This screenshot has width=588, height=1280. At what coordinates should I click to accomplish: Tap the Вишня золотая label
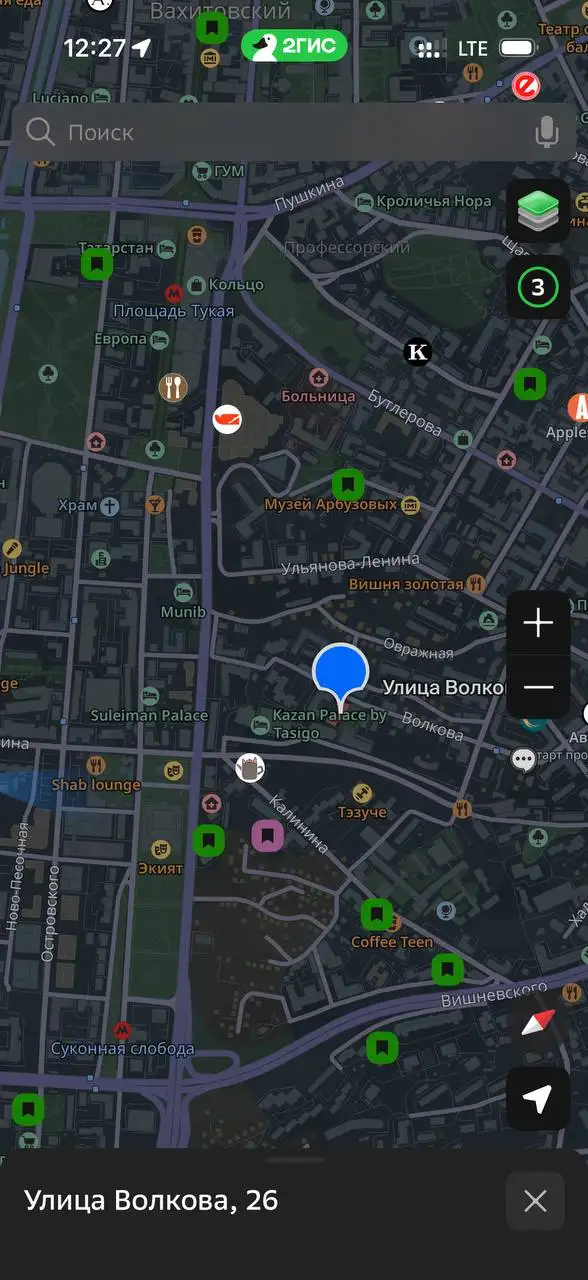click(406, 584)
